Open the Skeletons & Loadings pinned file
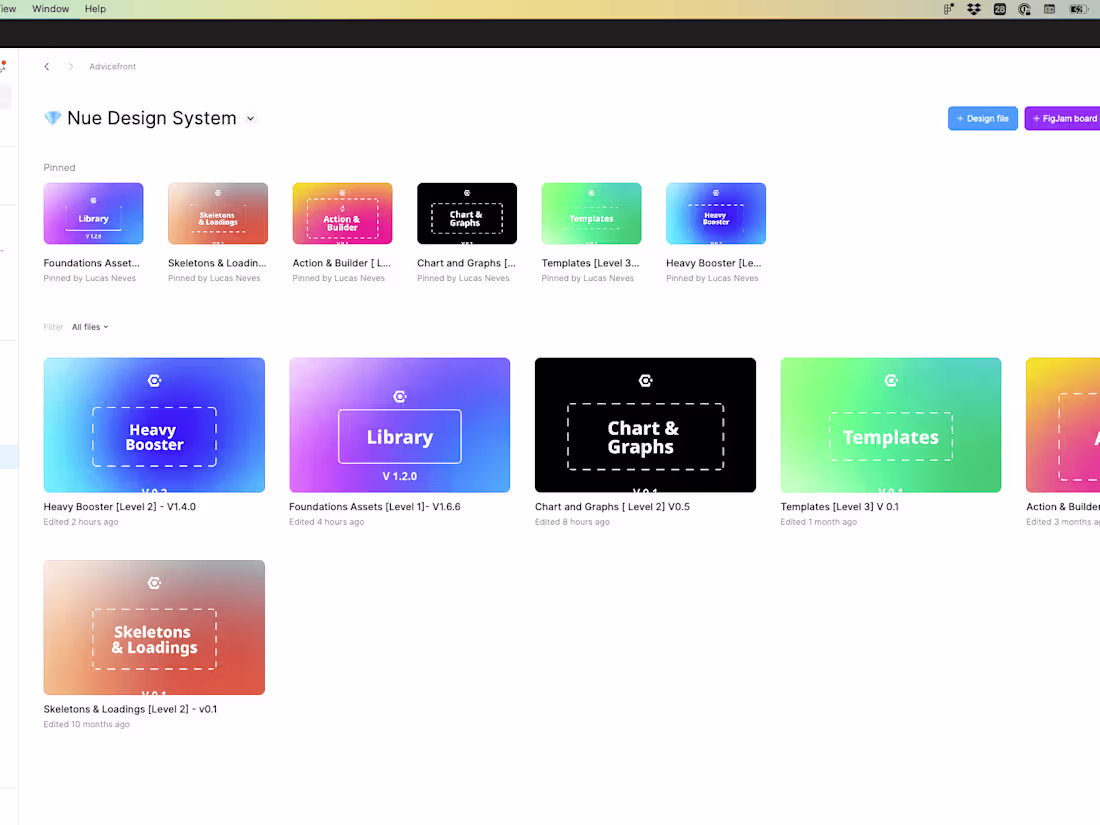Viewport: 1100px width, 825px height. 217,213
